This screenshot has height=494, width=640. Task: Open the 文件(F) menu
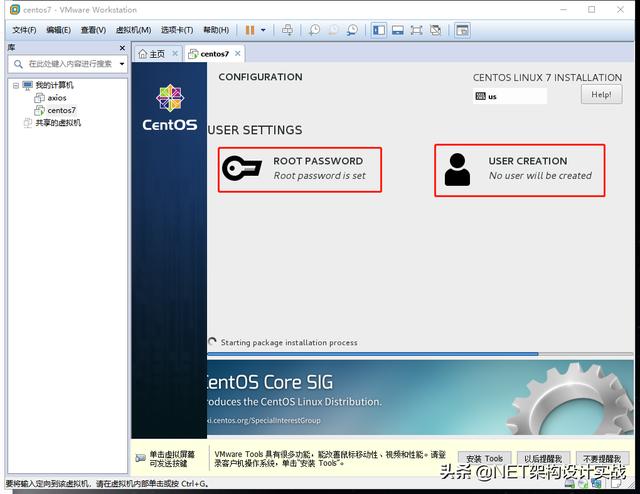24,30
